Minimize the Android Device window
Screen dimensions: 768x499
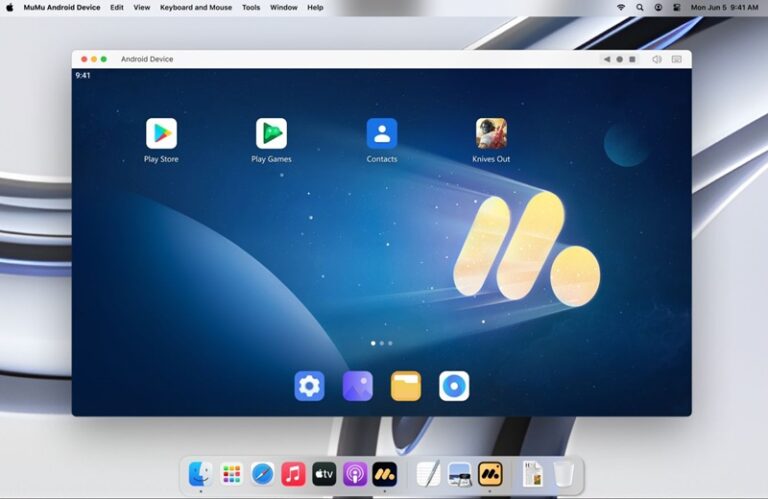coord(94,59)
